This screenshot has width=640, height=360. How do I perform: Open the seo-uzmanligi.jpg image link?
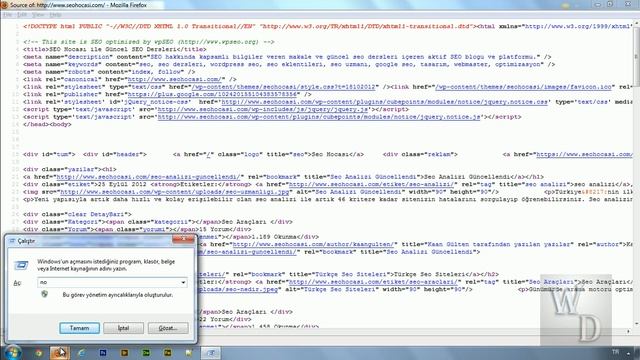(175, 192)
